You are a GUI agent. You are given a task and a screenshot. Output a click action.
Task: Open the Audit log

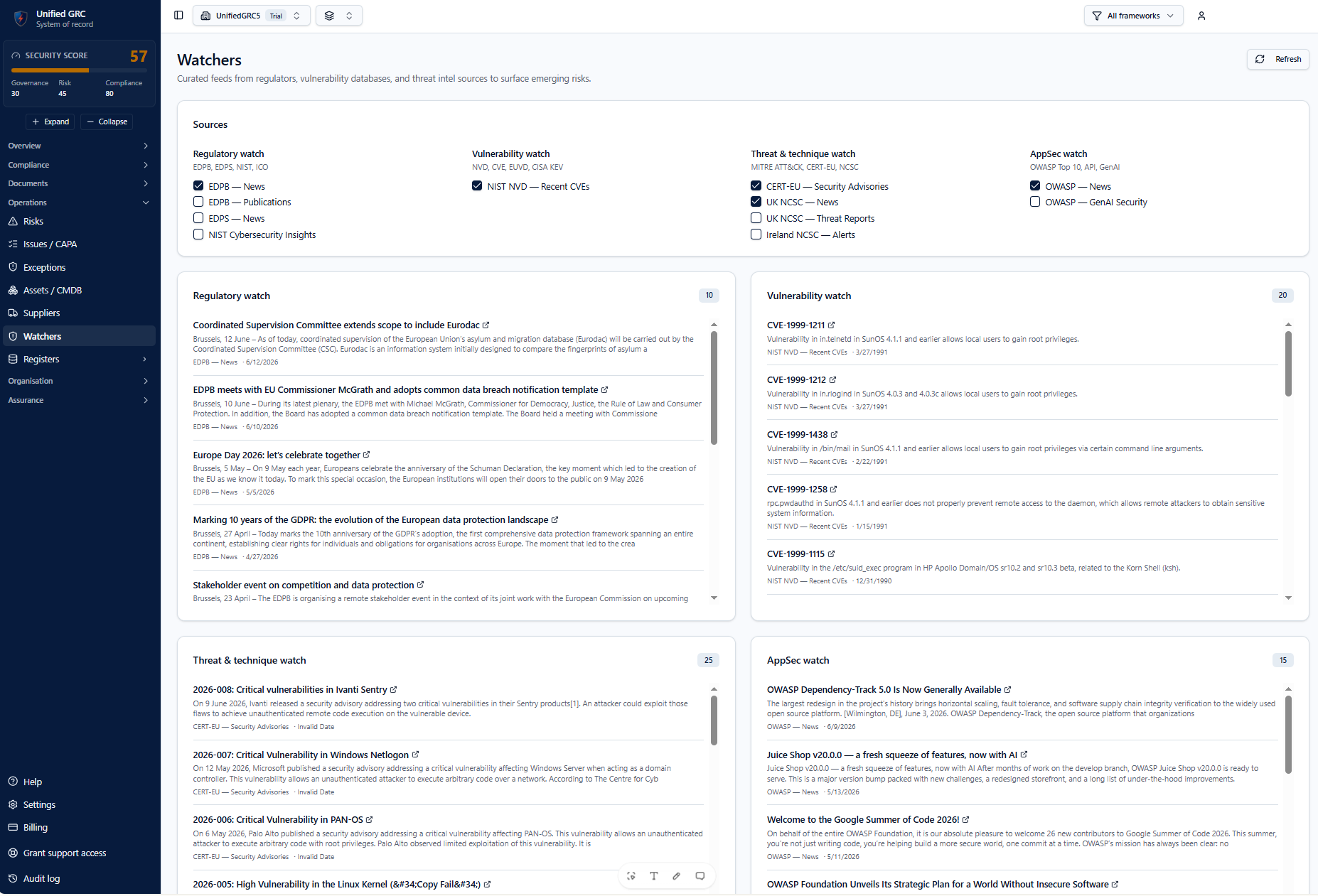(78, 879)
